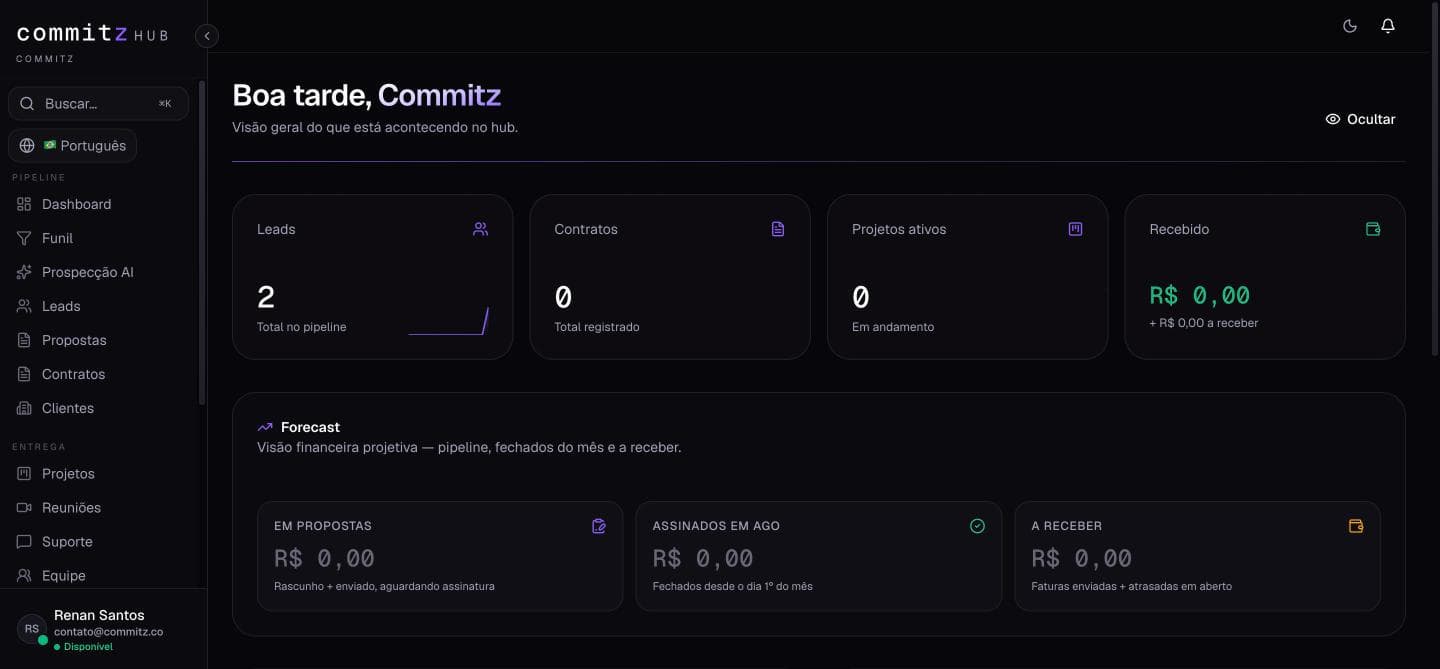1440x669 pixels.
Task: Open notifications bell icon
Action: 1388,26
